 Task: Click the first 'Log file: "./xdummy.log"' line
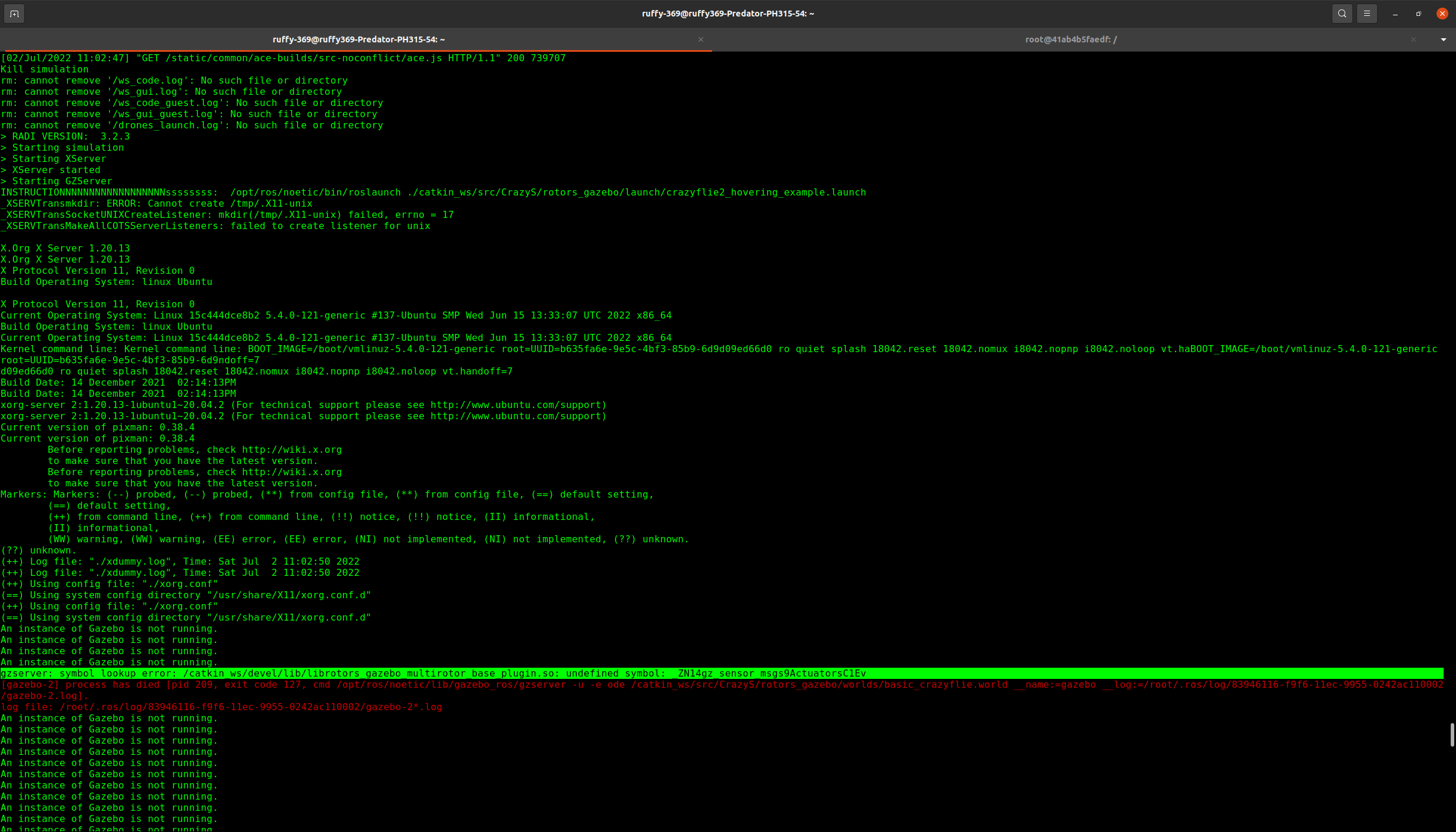coord(180,561)
